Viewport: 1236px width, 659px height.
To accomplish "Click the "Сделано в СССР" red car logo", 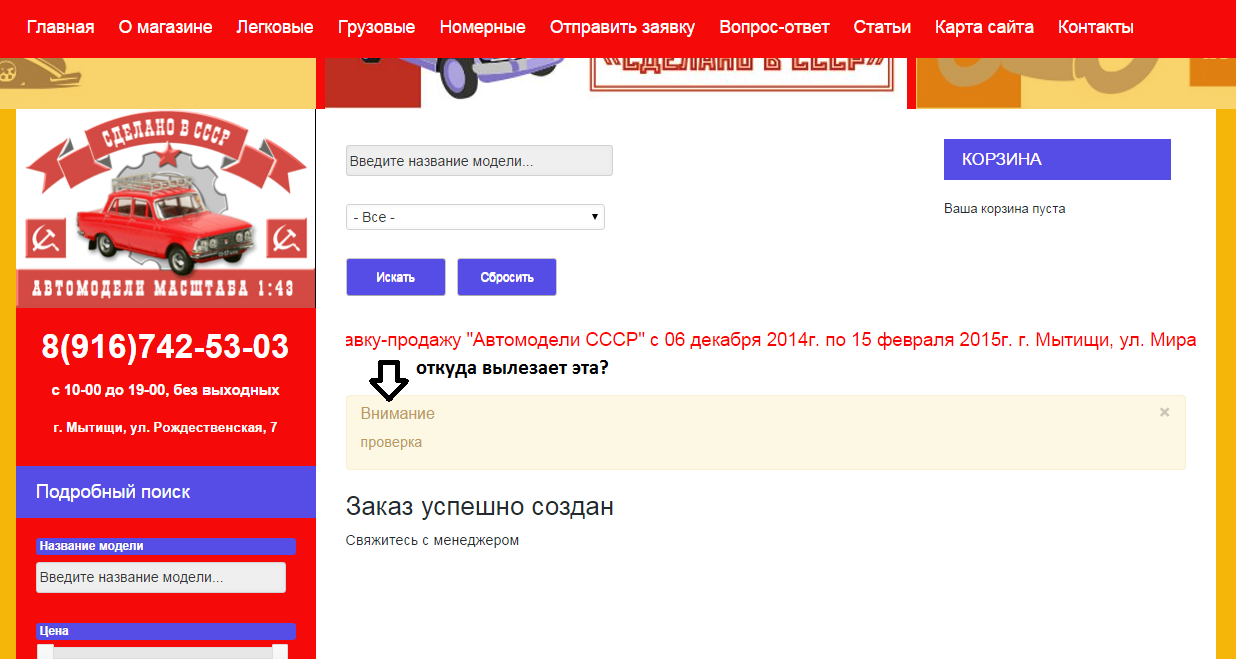I will click(x=166, y=208).
